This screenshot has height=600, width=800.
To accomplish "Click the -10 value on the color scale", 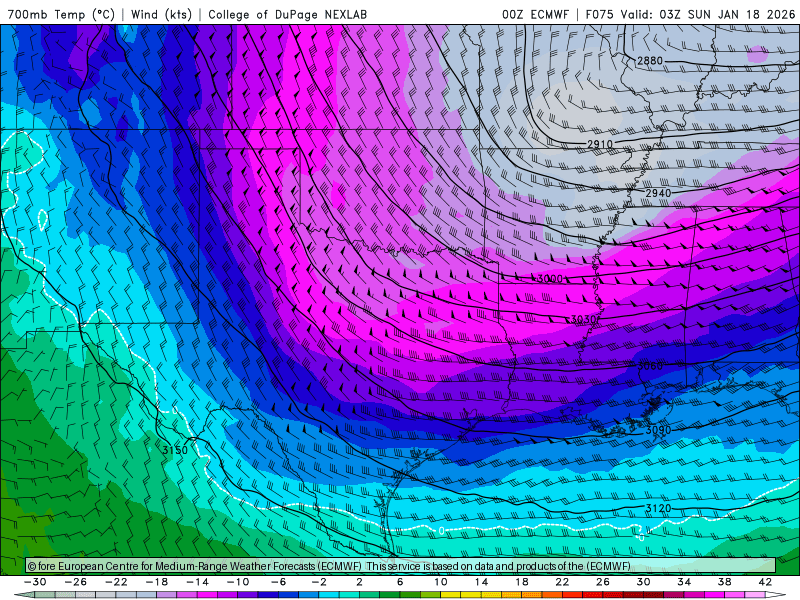I will (x=238, y=582).
